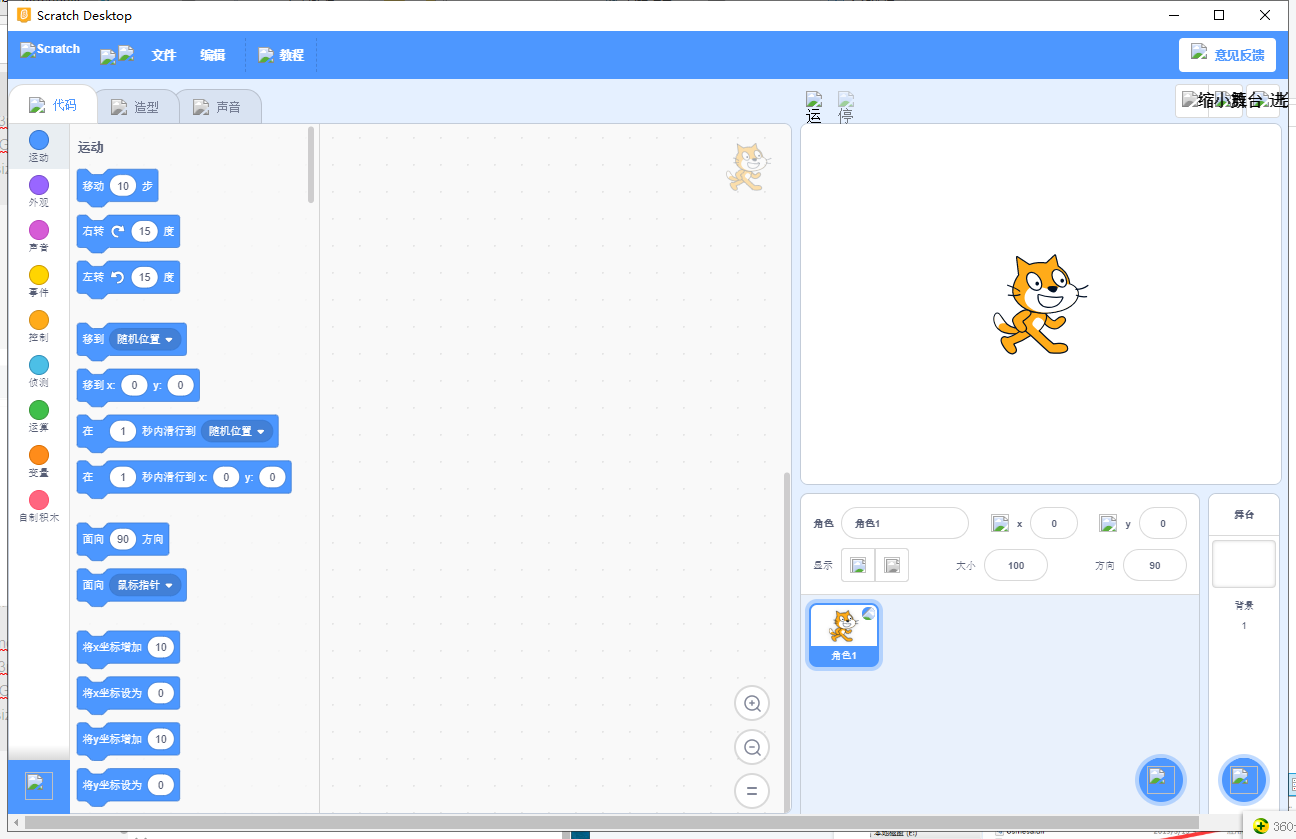Click the Scratch logo in the menu bar

coord(50,49)
